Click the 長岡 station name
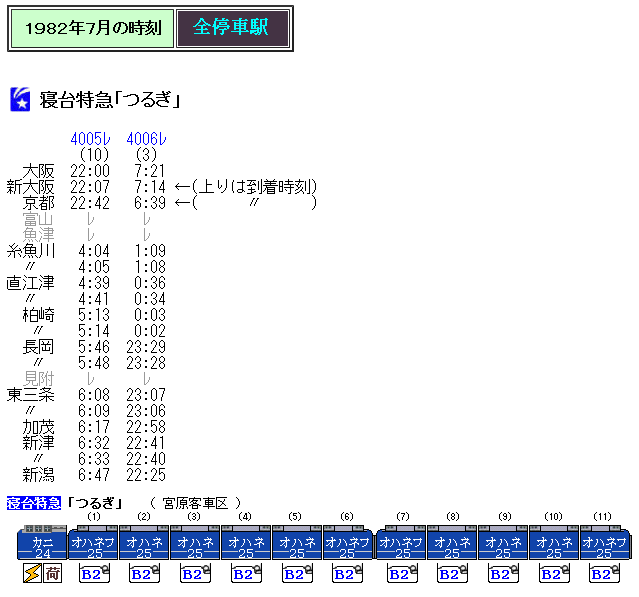This screenshot has height=597, width=639. [38, 347]
